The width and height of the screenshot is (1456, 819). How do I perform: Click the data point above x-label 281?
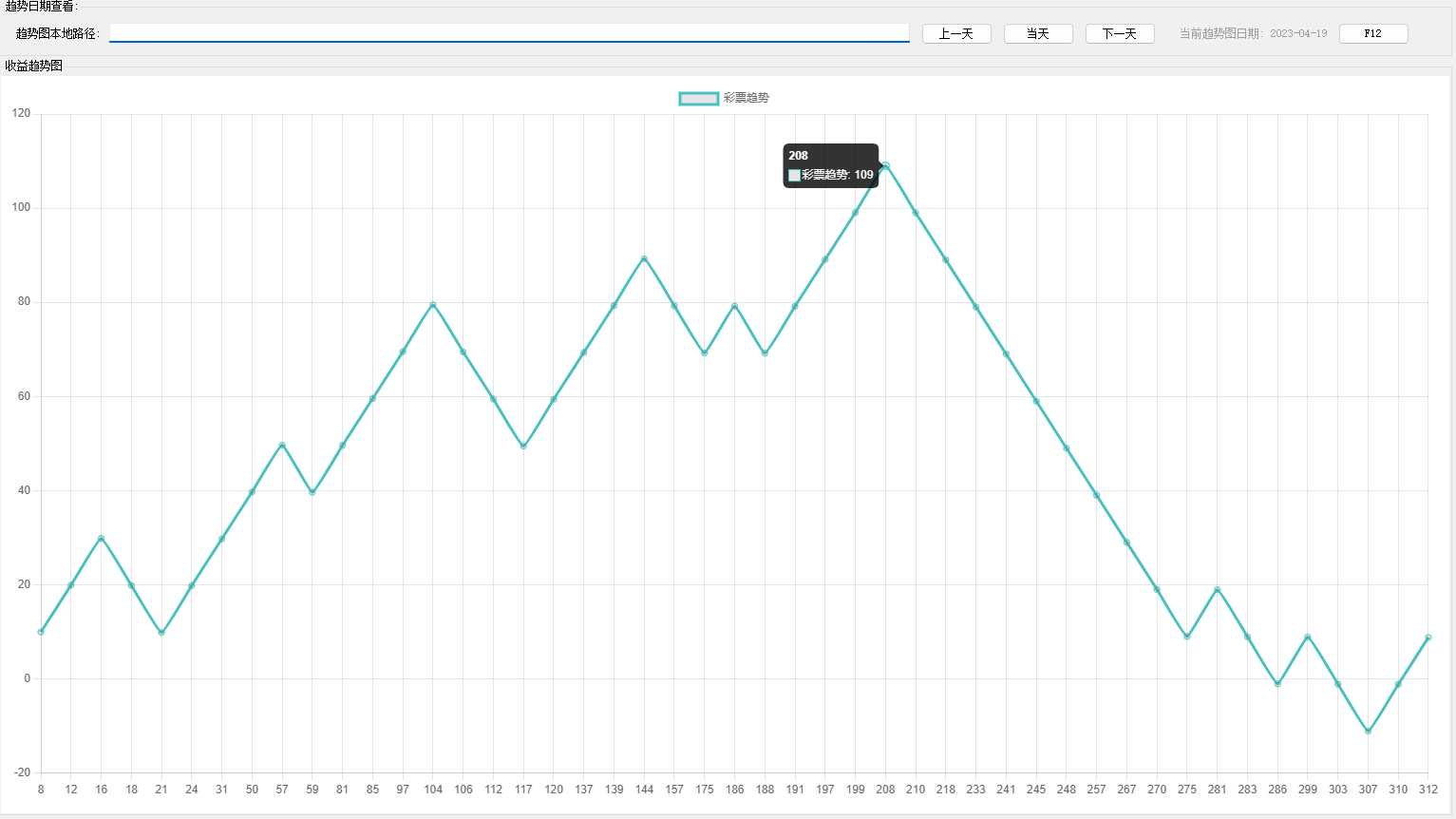pos(1217,590)
